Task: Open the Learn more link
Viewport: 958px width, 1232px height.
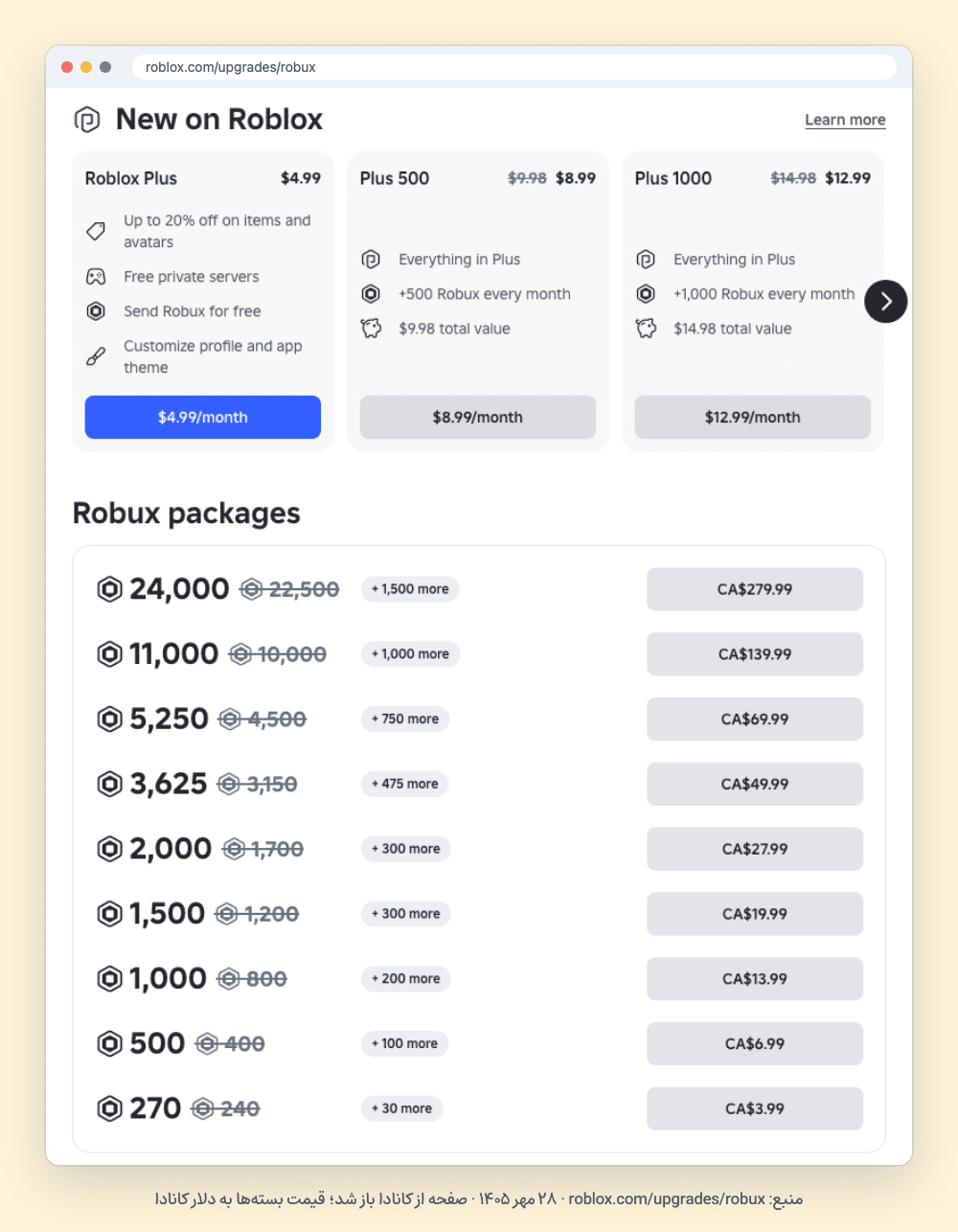Action: tap(845, 120)
